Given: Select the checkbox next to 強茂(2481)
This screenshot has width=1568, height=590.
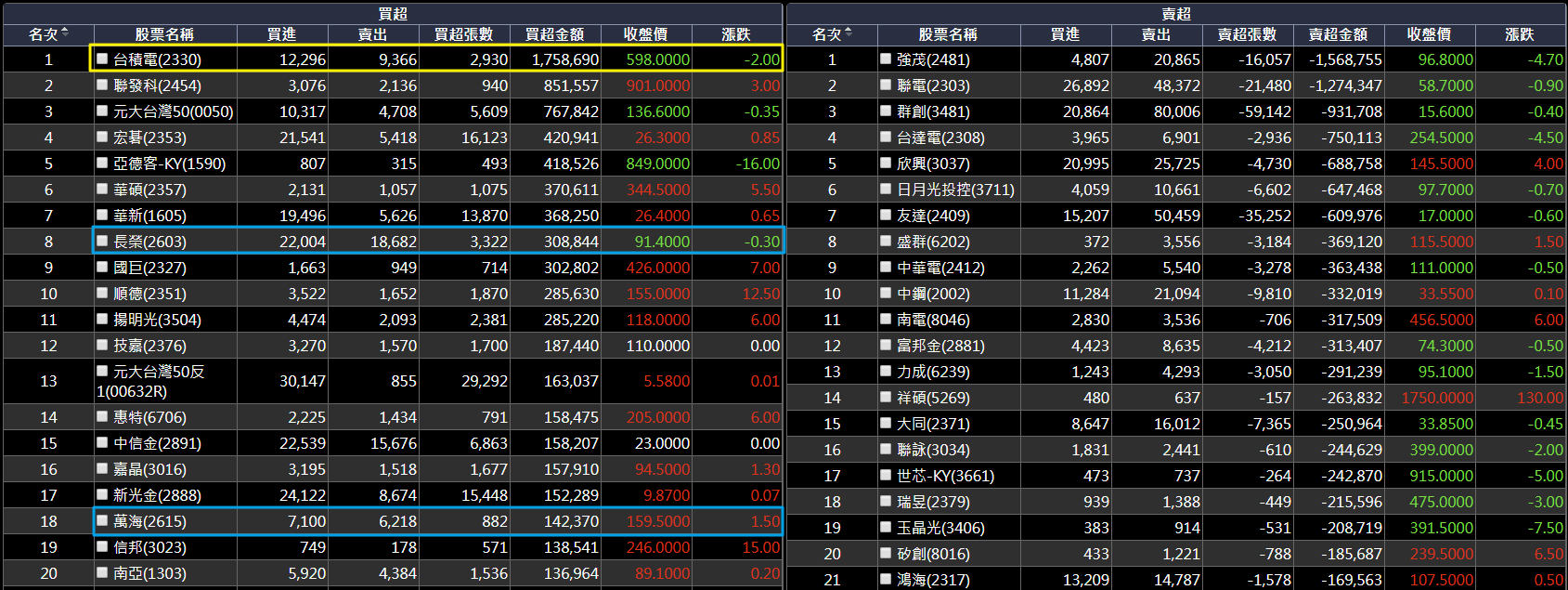Looking at the screenshot, I should tap(886, 59).
